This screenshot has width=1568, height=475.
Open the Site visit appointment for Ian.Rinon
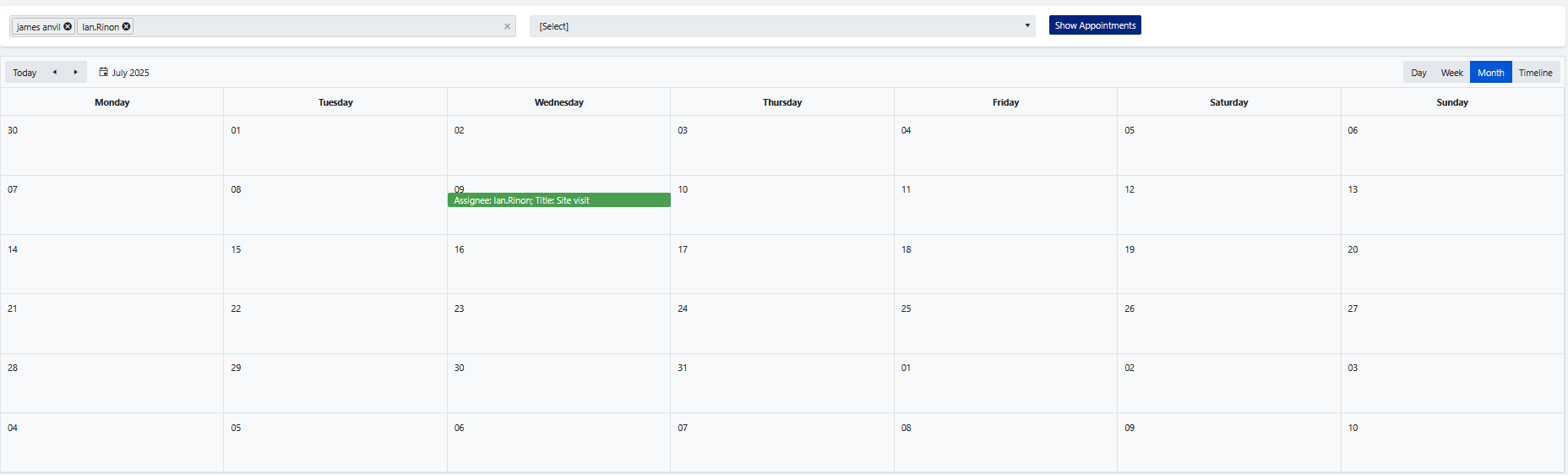coord(558,200)
